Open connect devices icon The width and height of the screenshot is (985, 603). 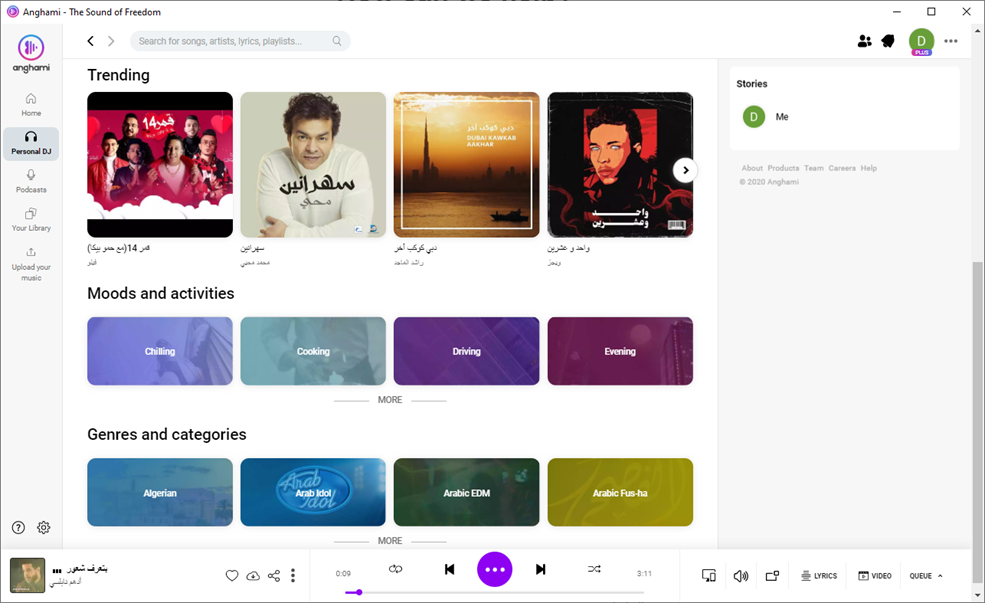tap(709, 575)
